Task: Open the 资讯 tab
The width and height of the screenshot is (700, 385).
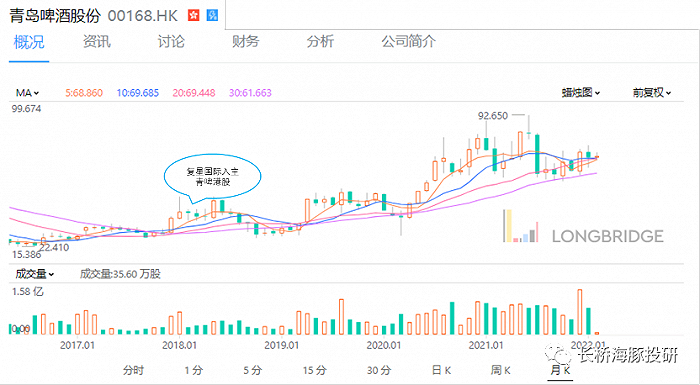Action: pos(96,42)
